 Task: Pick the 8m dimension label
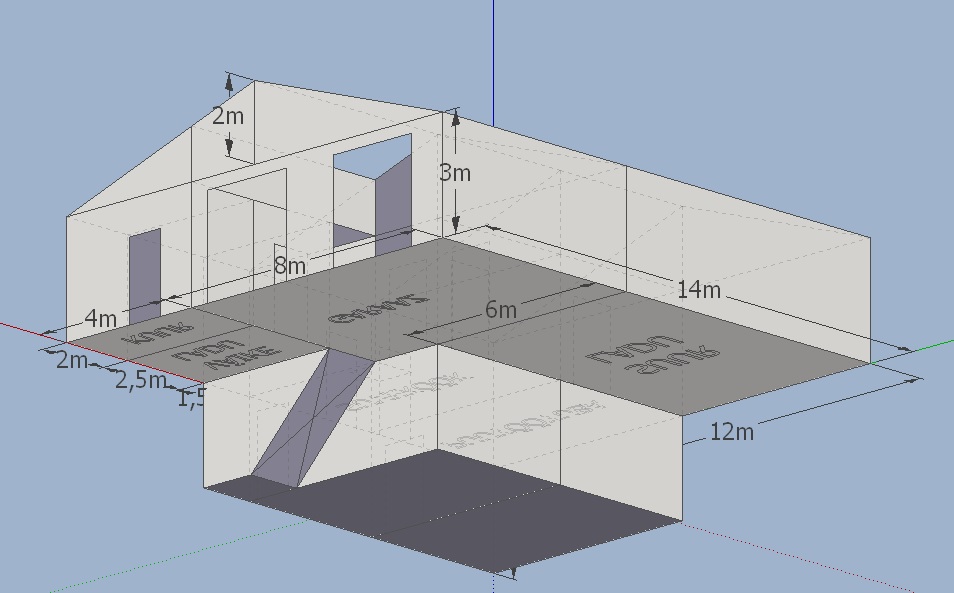tap(290, 266)
